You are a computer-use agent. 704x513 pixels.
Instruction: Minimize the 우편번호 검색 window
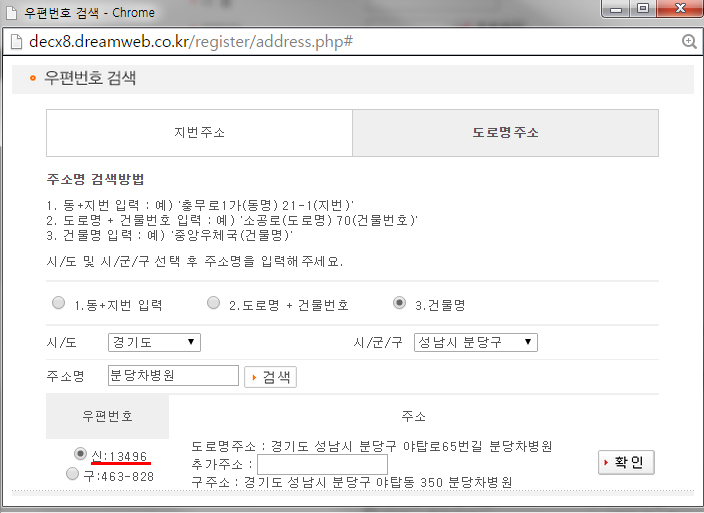click(610, 10)
